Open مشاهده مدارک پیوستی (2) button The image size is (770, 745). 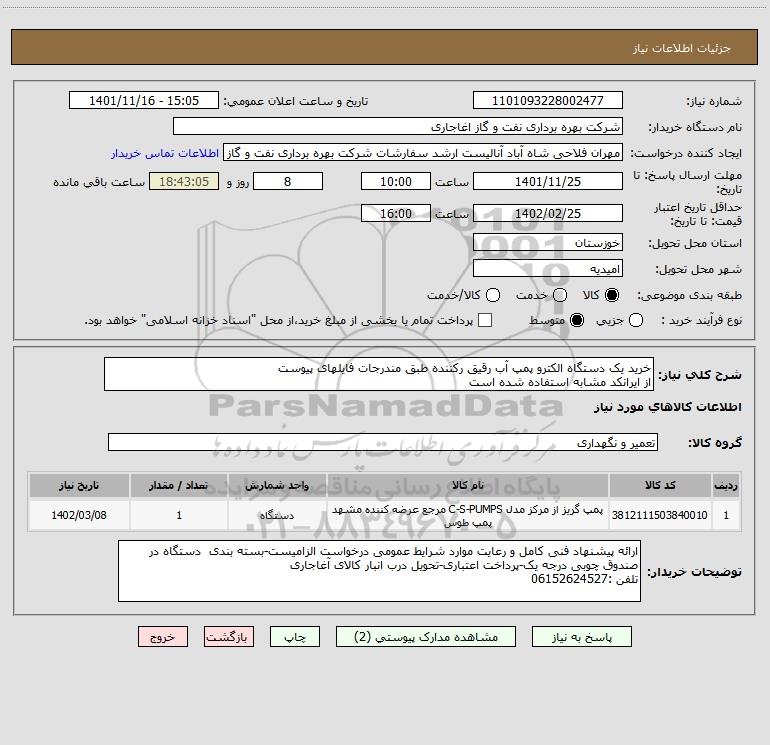coord(426,637)
